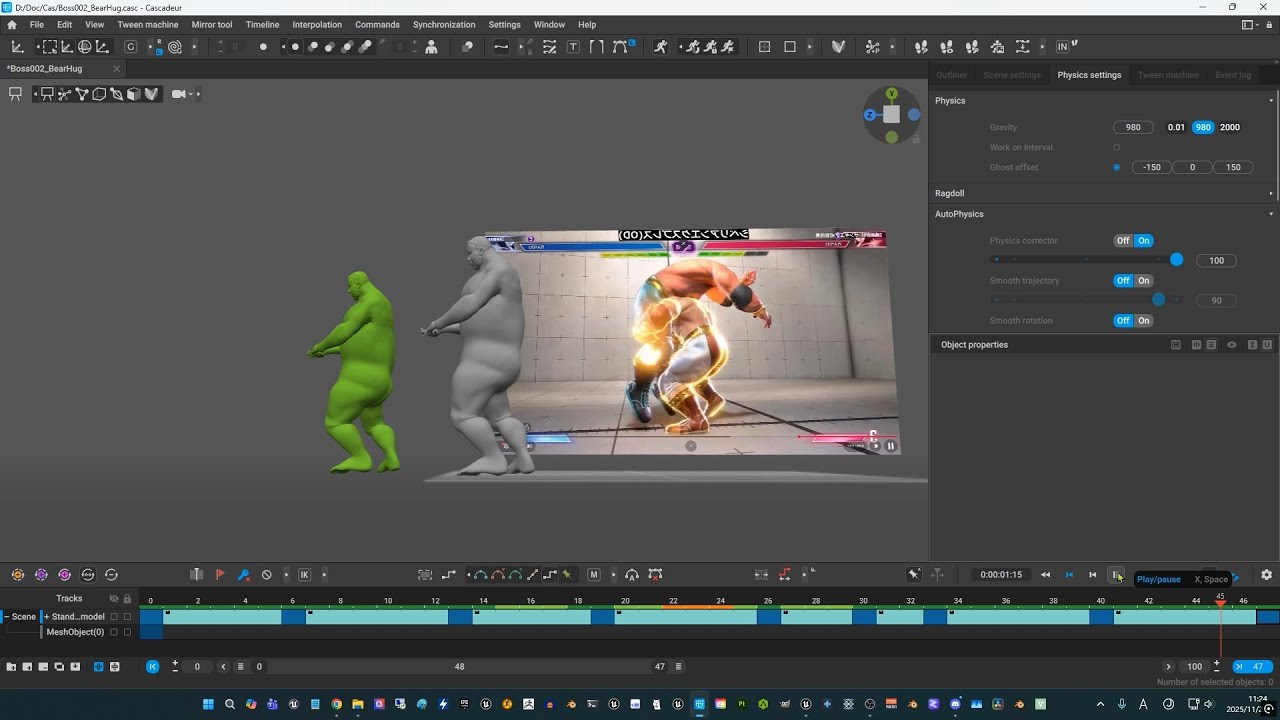Viewport: 1280px width, 720px height.
Task: Set gravity preset to 980
Action: tap(1203, 128)
